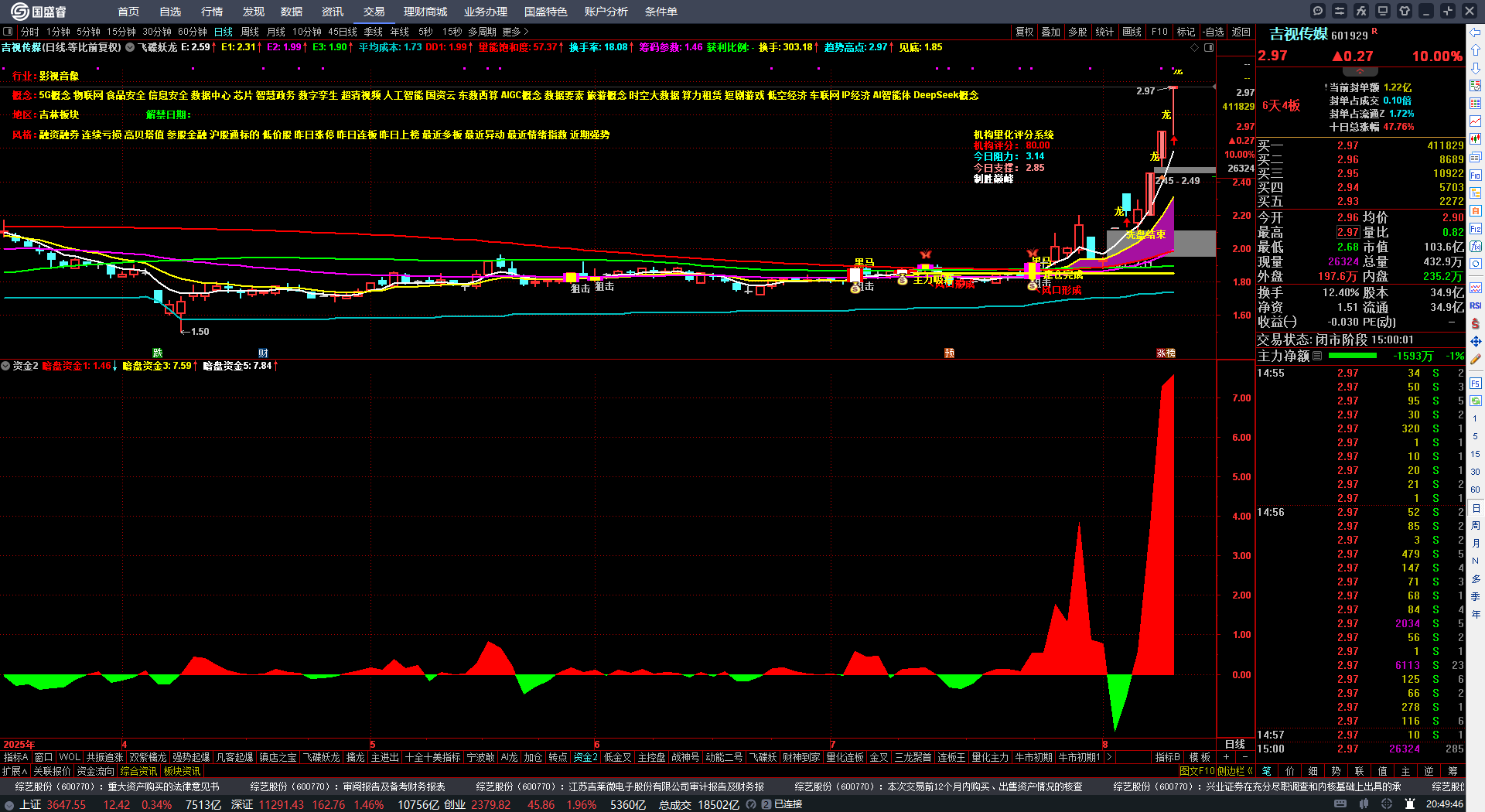The width and height of the screenshot is (1485, 812).
Task: Expand more indicator tabs with the arrow
Action: pyautogui.click(x=1109, y=757)
